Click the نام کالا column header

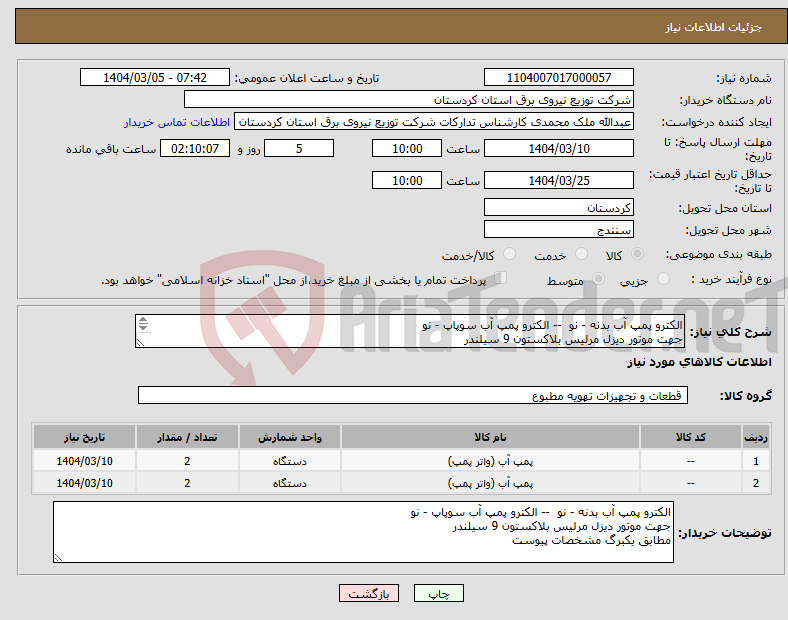490,437
